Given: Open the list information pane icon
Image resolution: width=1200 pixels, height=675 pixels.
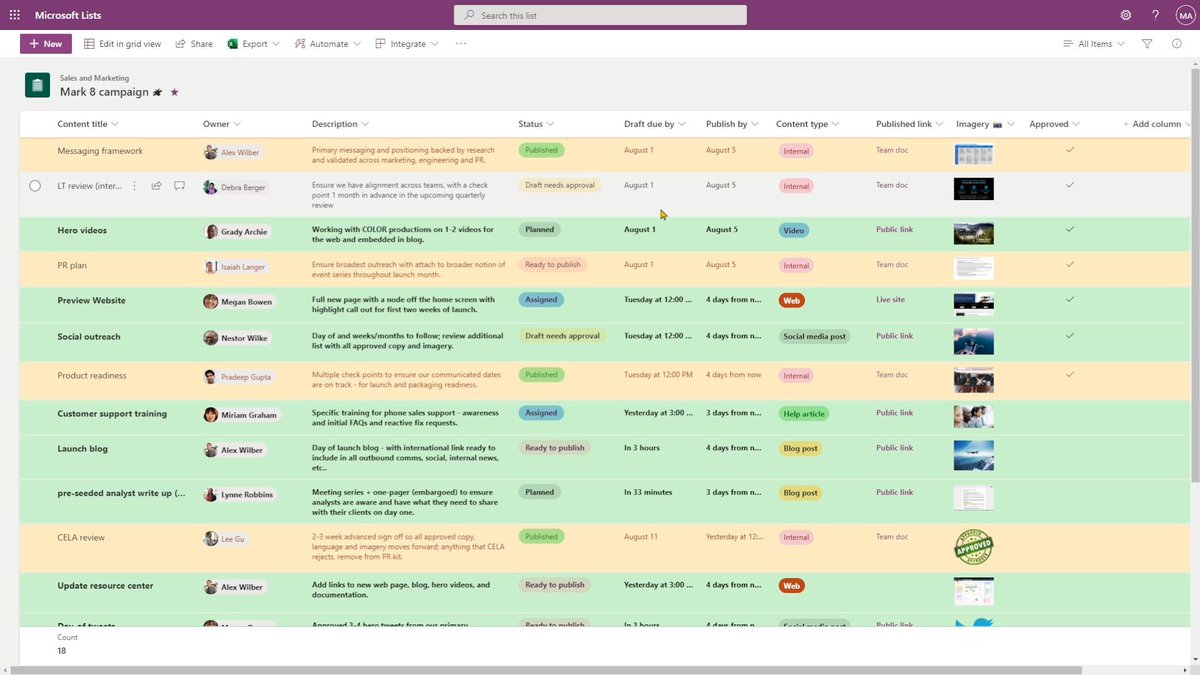Looking at the screenshot, I should coord(1176,44).
